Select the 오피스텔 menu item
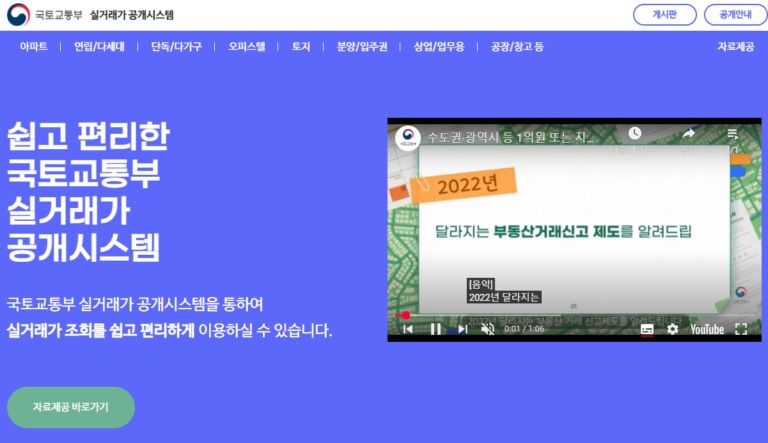Image resolution: width=768 pixels, height=443 pixels. click(247, 47)
